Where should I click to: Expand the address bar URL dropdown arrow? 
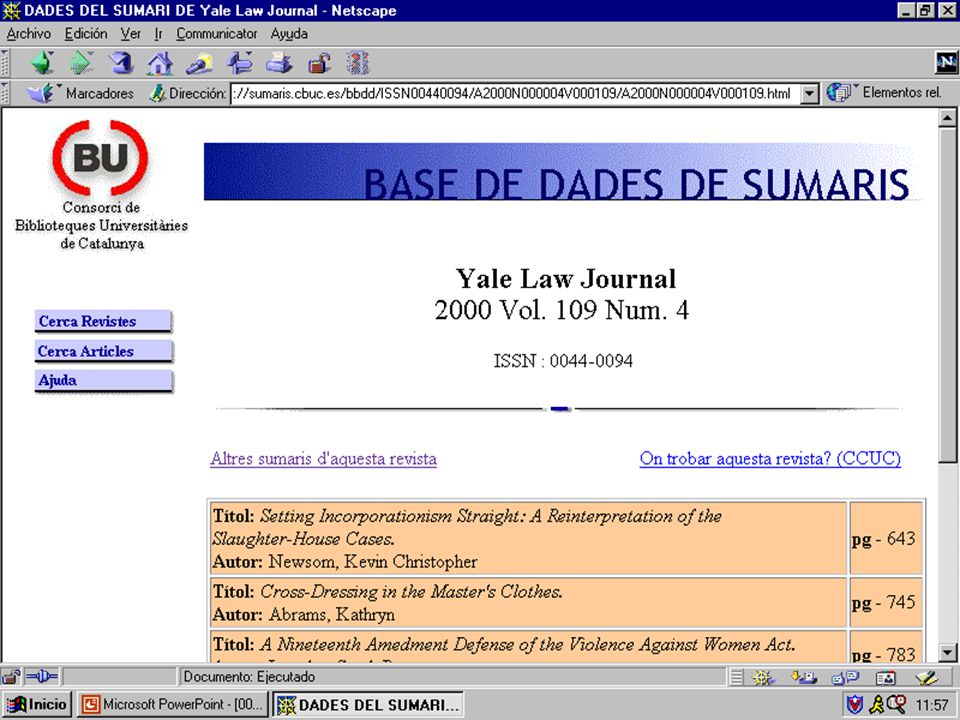pos(809,94)
